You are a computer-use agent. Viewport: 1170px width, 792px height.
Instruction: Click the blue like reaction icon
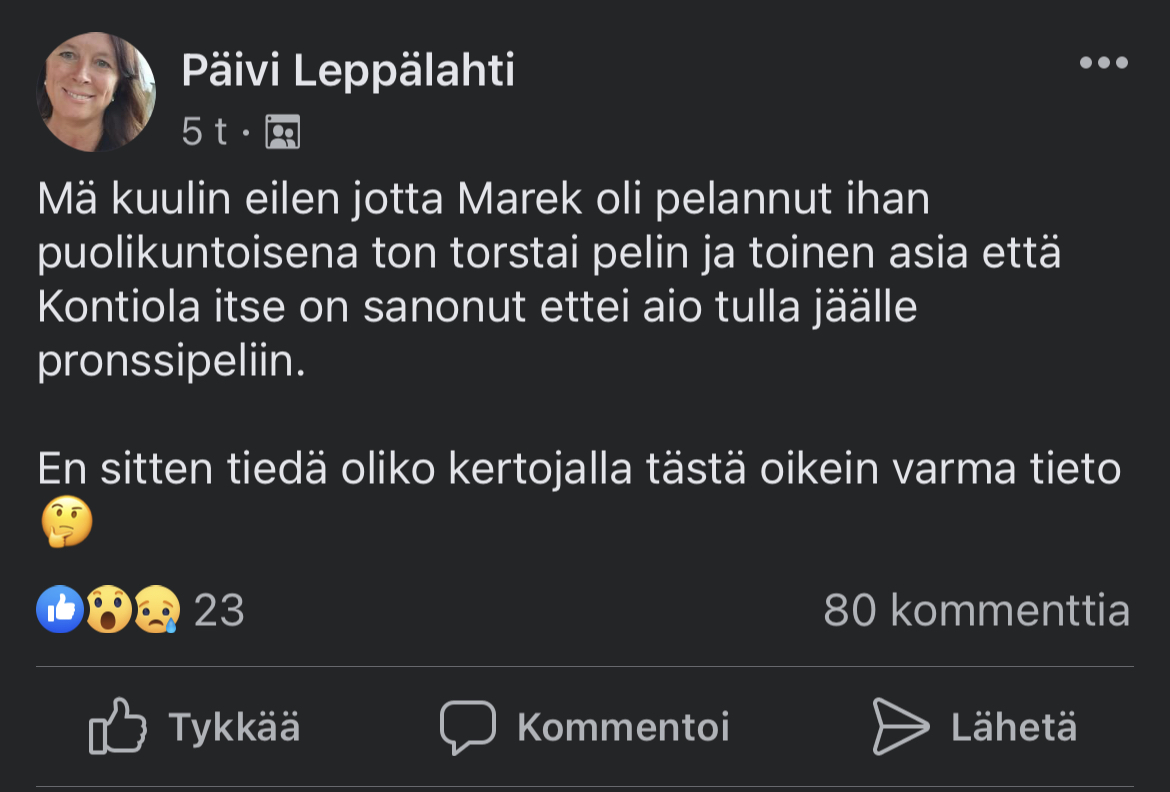point(60,609)
